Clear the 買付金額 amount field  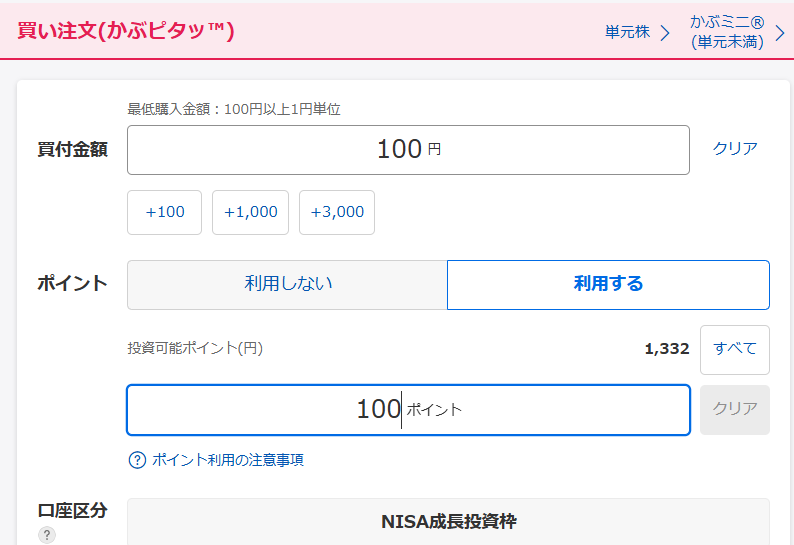point(735,149)
